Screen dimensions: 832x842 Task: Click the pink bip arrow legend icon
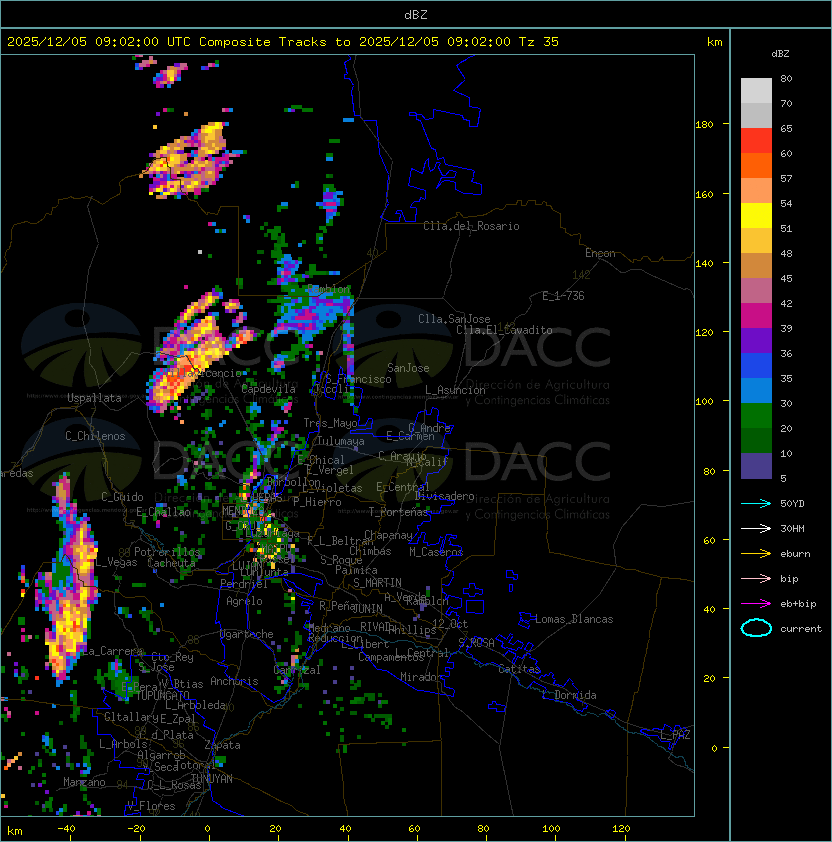point(756,578)
